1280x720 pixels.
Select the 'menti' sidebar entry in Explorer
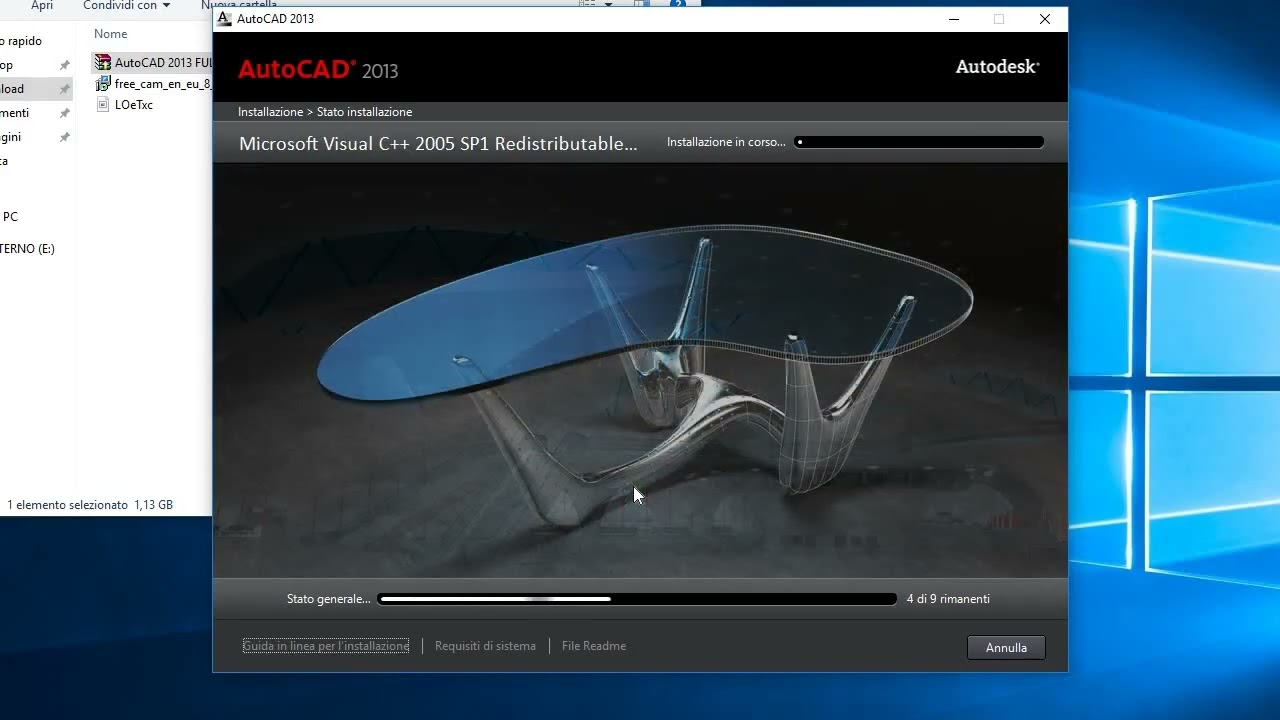point(15,113)
